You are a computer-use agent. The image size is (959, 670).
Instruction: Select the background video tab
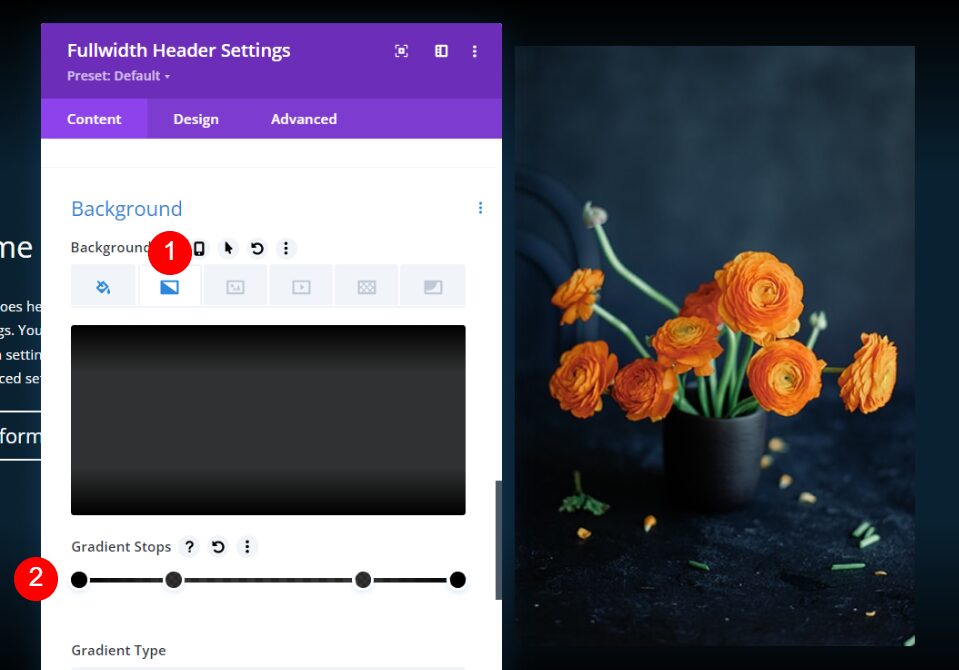pyautogui.click(x=301, y=286)
